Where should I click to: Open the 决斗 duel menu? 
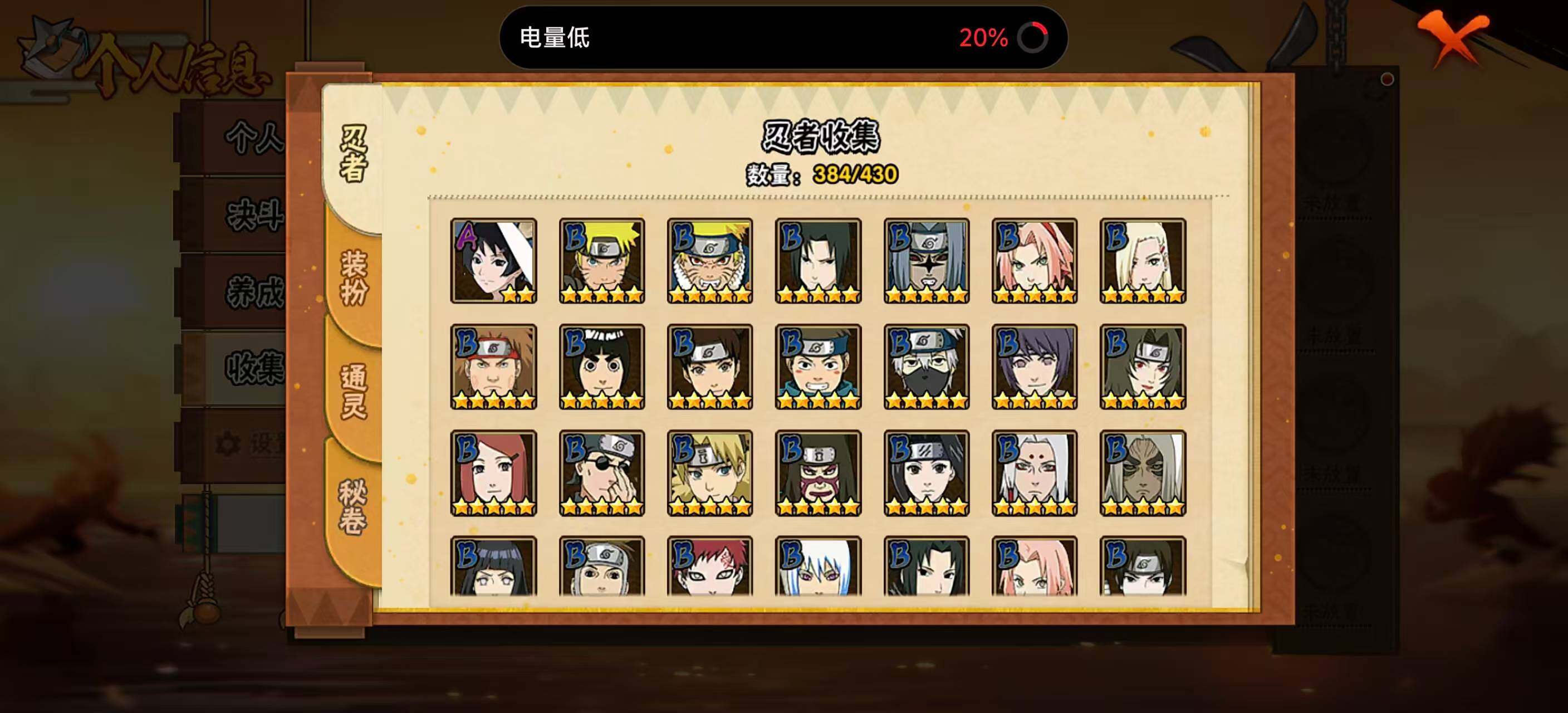243,214
